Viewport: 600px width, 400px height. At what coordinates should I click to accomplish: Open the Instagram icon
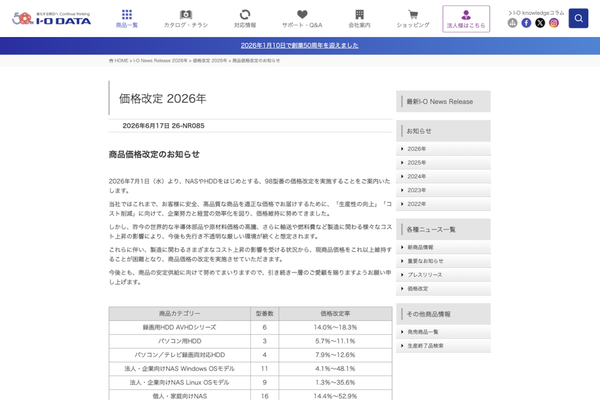[554, 23]
